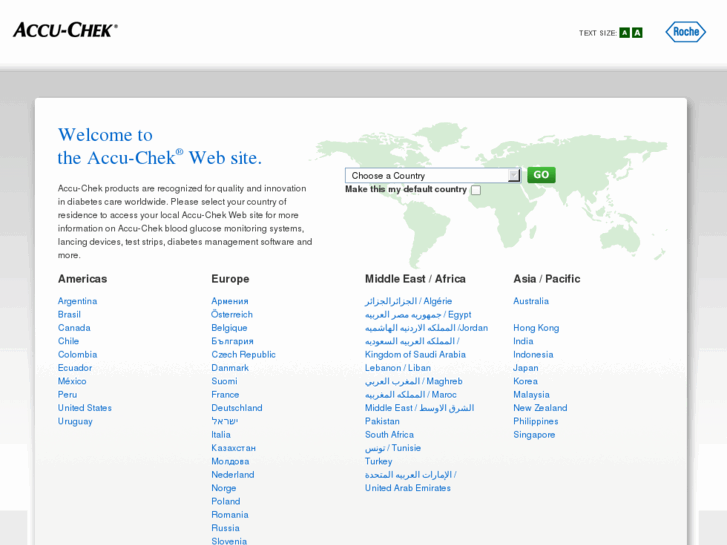Open the Uruguay link
Image resolution: width=727 pixels, height=545 pixels.
(75, 422)
